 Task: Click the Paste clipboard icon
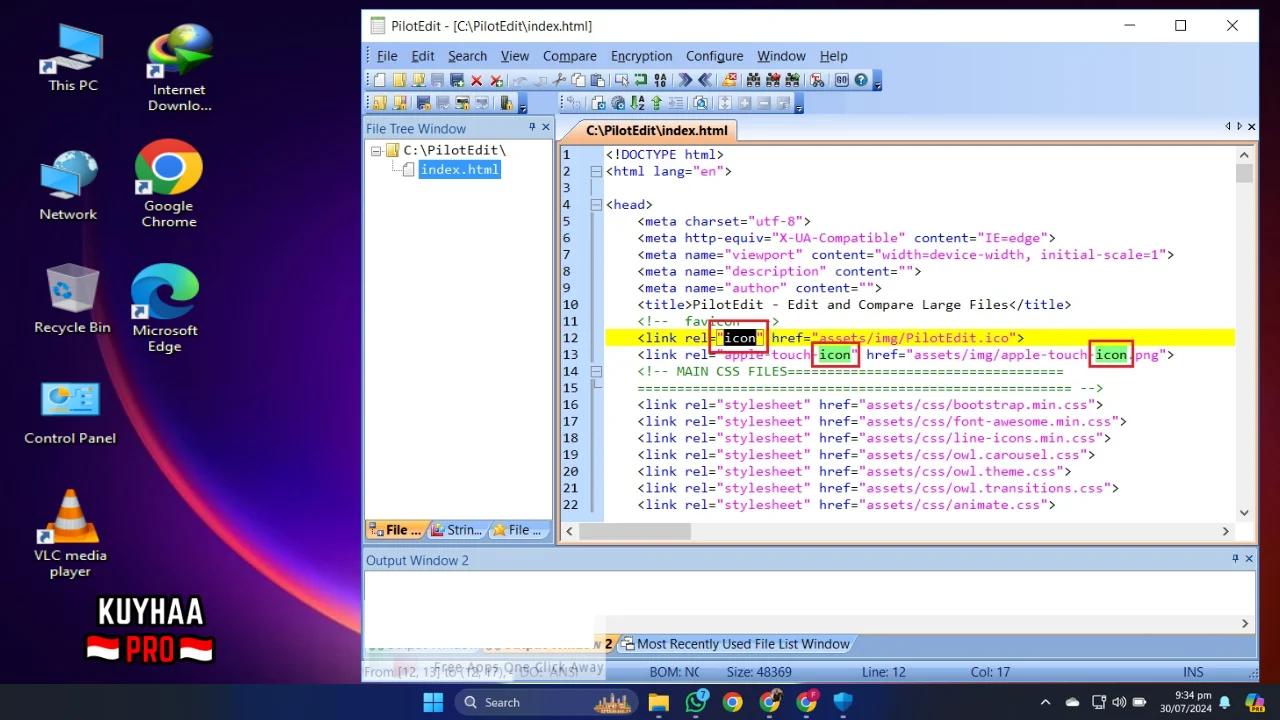pyautogui.click(x=597, y=80)
